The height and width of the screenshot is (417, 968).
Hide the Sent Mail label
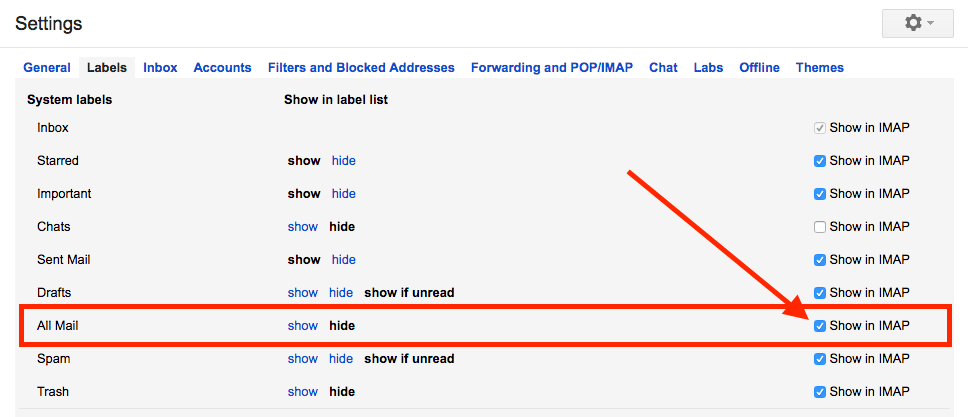[343, 260]
